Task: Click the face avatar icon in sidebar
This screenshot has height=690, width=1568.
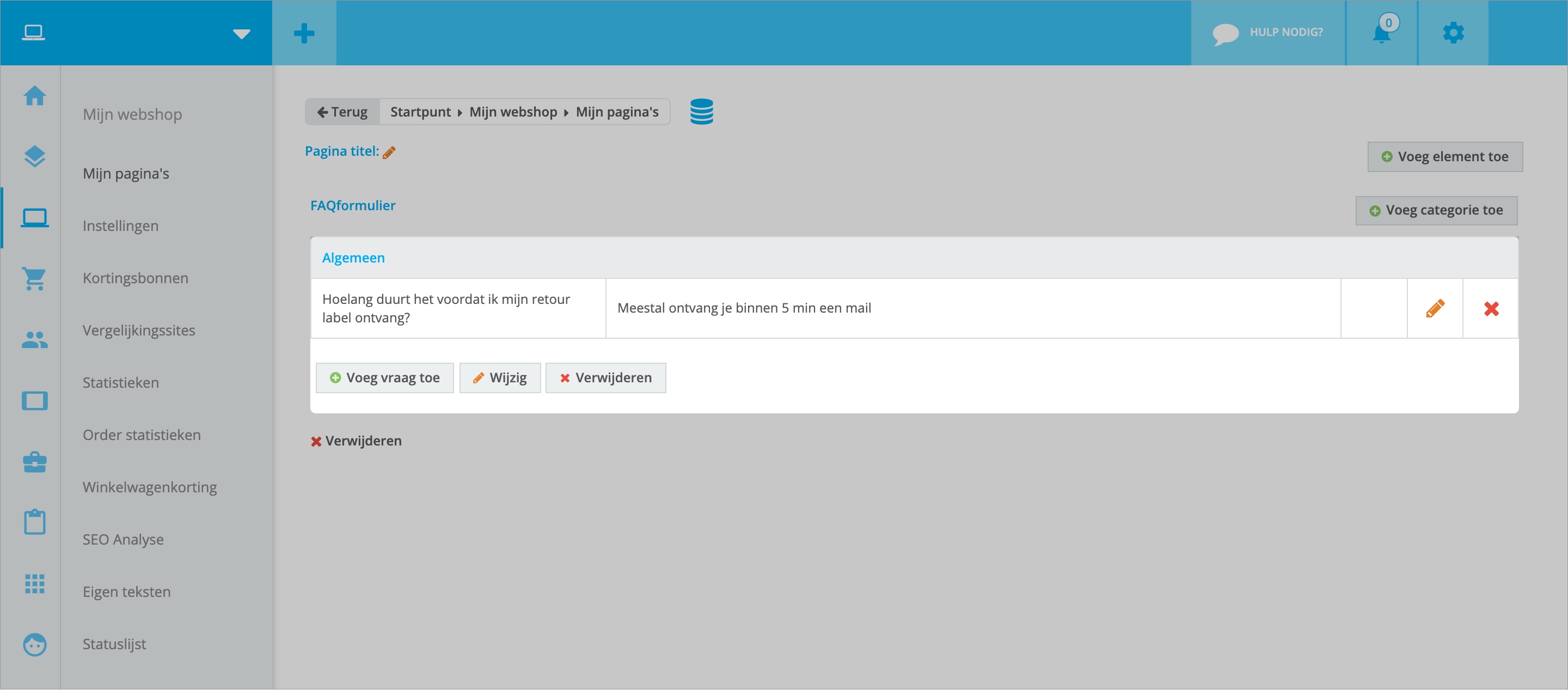Action: [x=35, y=644]
